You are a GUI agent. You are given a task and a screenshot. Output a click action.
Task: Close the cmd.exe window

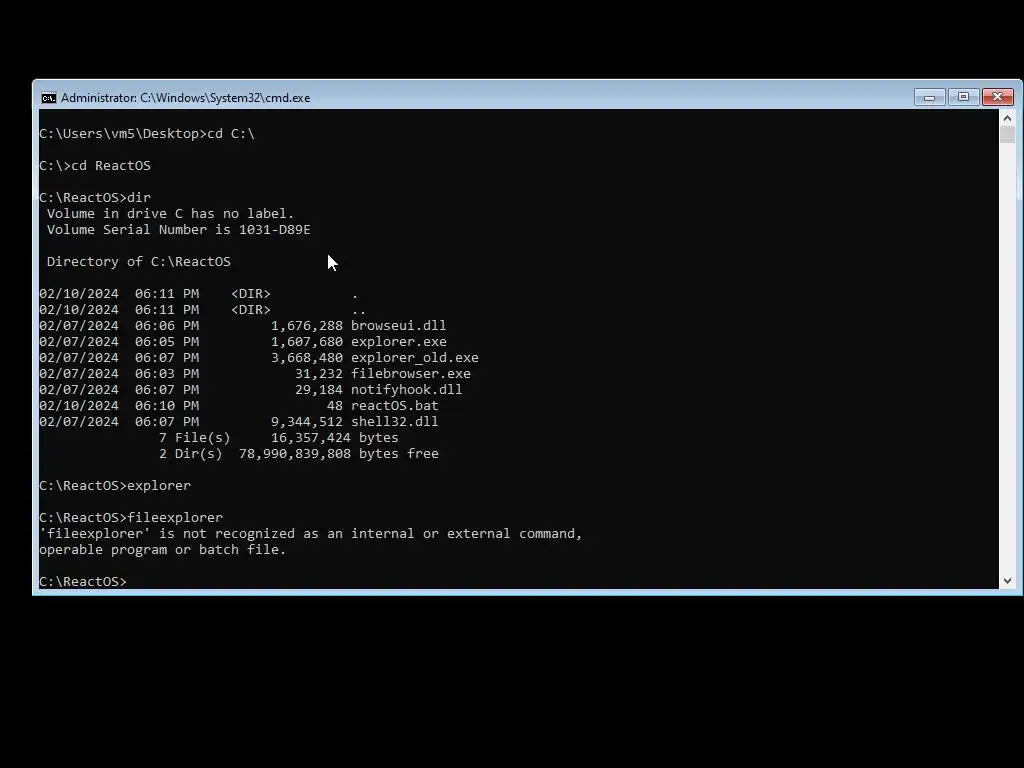tap(997, 97)
